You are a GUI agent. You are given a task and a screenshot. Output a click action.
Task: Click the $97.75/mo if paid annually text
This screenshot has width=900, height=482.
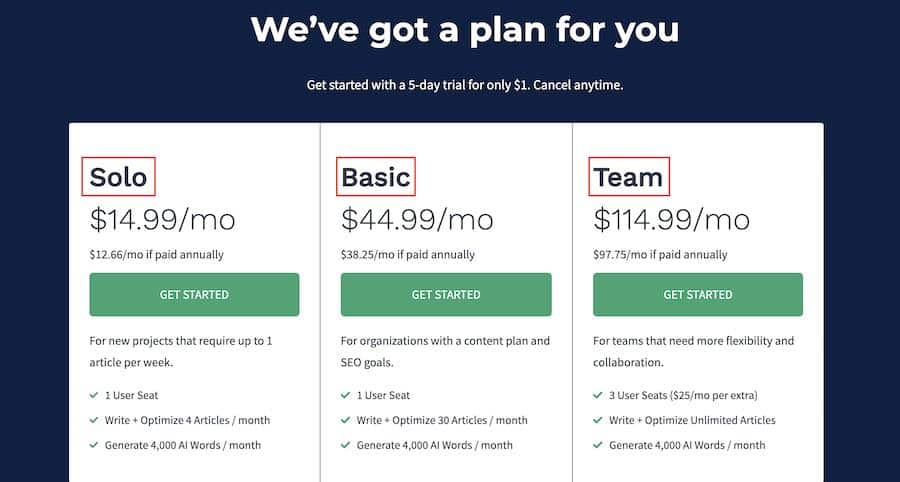point(660,254)
